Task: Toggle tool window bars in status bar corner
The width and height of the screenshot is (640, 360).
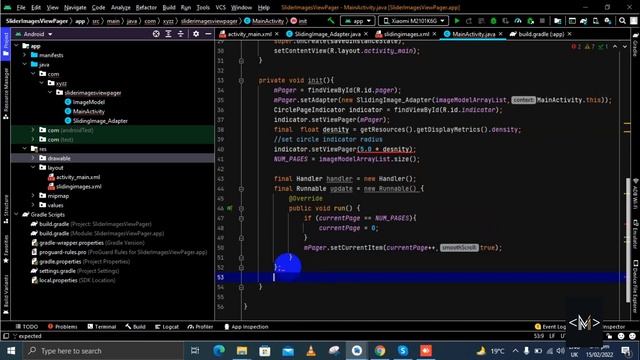Action: pos(6,336)
